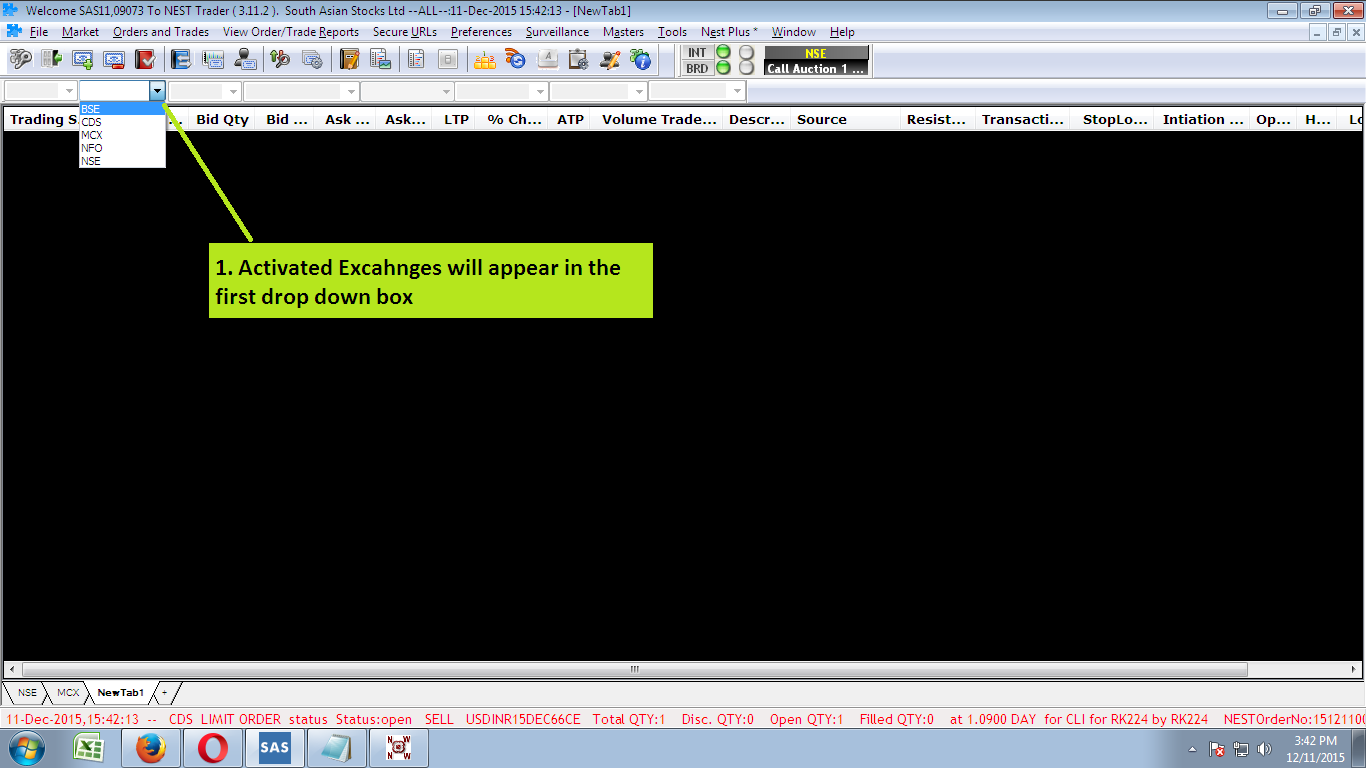Viewport: 1366px width, 768px height.
Task: Open the Preferences menu
Action: (481, 32)
